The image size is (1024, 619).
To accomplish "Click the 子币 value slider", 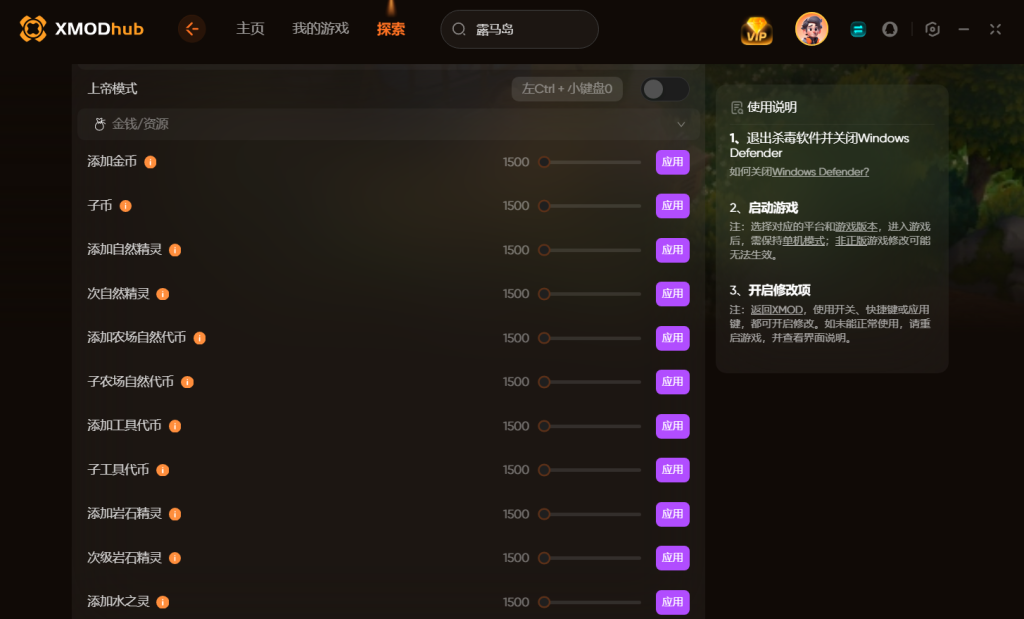I will point(590,206).
